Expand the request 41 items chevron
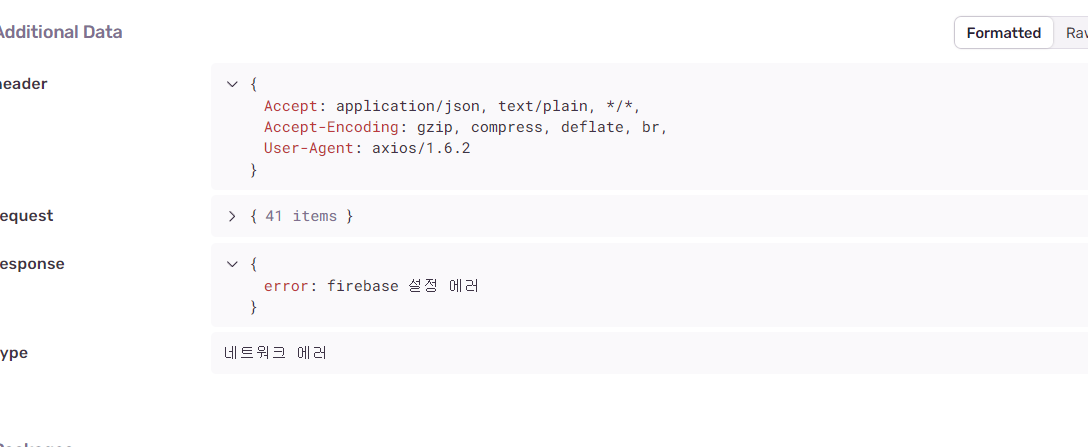Image resolution: width=1088 pixels, height=447 pixels. click(232, 216)
